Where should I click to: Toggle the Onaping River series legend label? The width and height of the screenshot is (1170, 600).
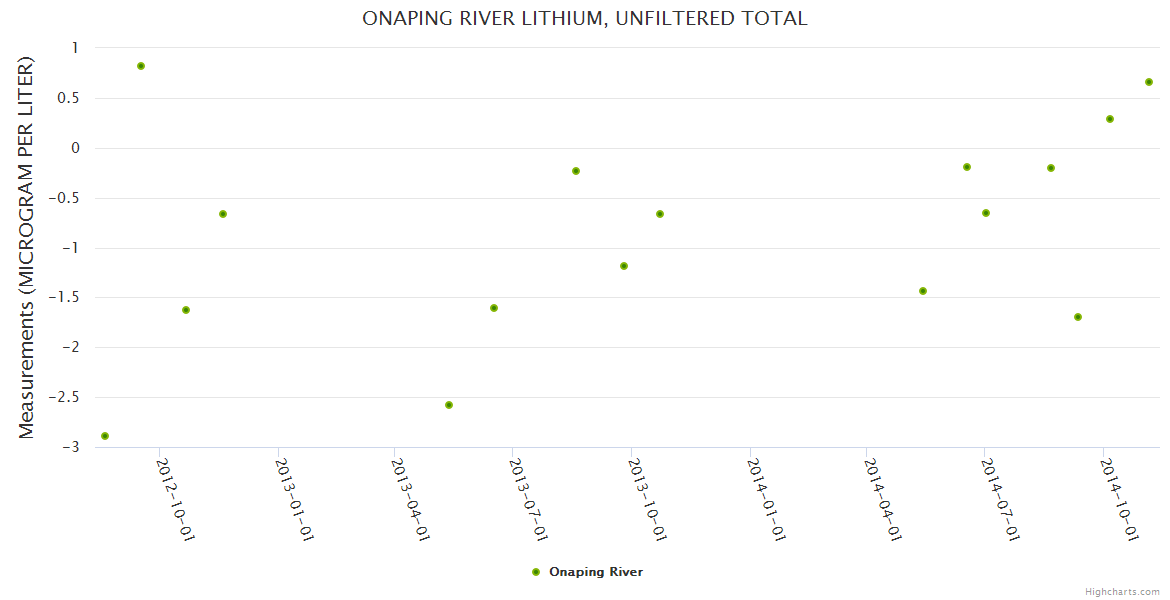pos(596,572)
